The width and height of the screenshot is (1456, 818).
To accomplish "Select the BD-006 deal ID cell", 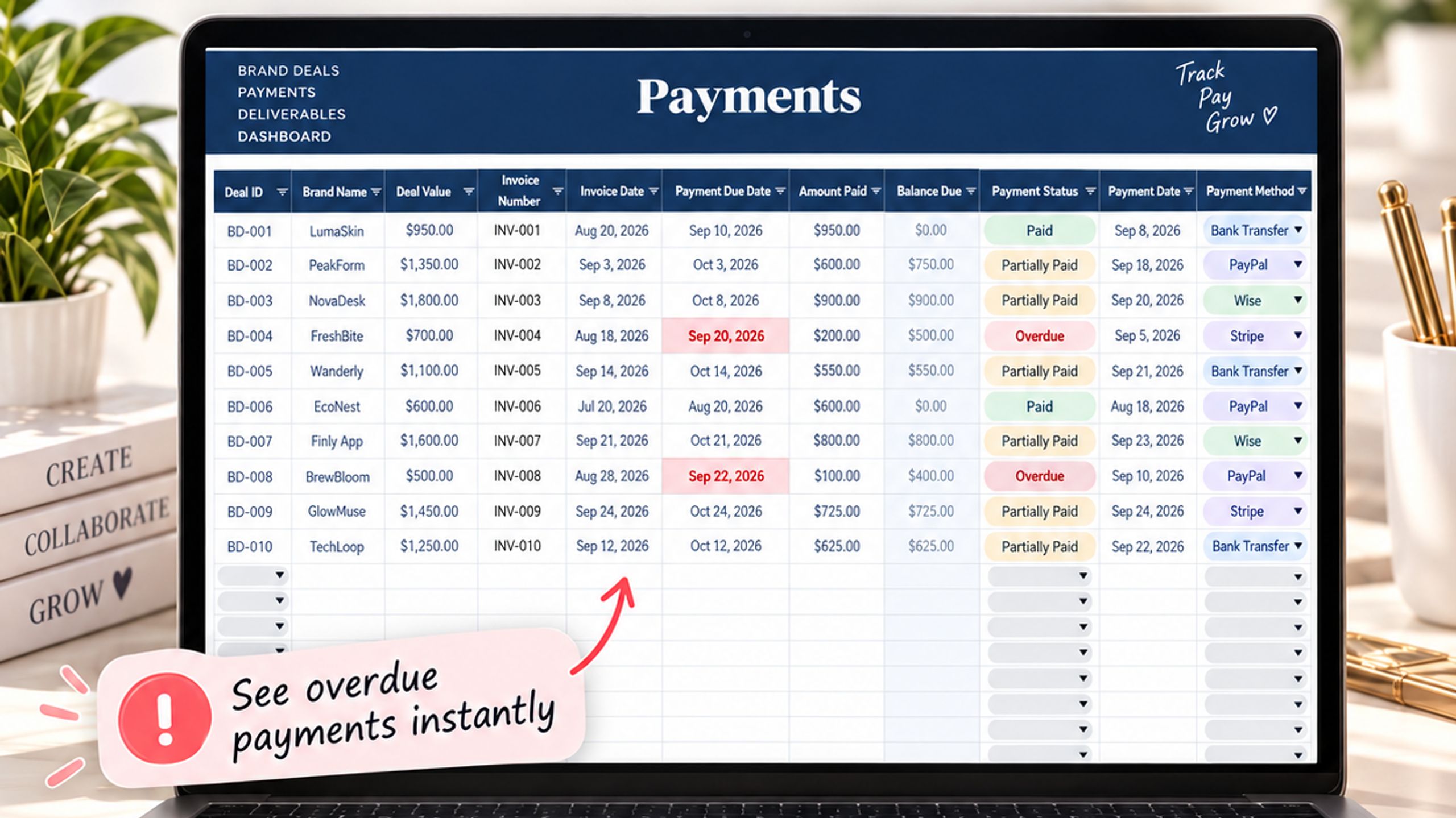I will [250, 407].
